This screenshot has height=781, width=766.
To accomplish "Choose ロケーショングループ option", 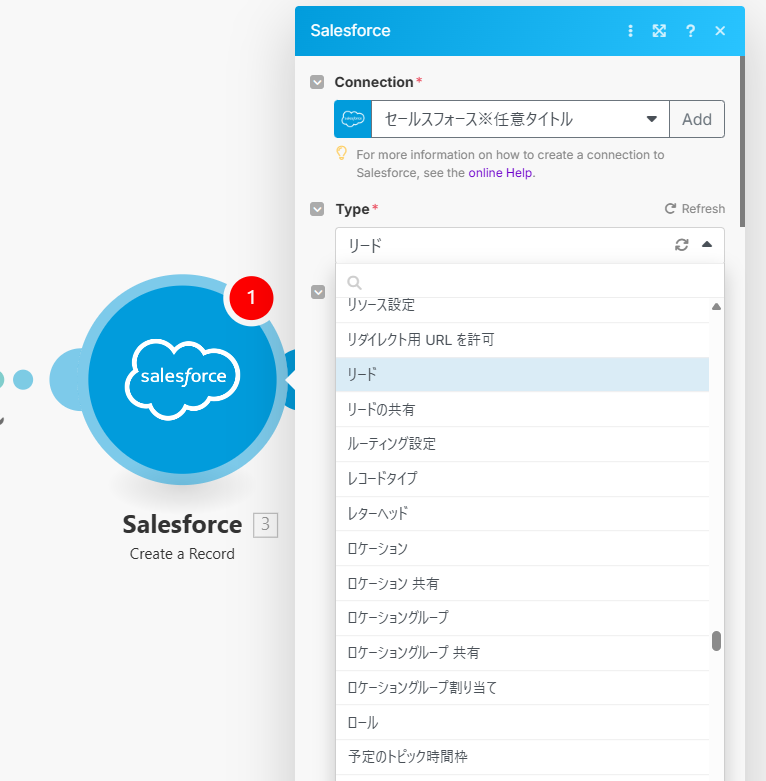I will point(522,618).
